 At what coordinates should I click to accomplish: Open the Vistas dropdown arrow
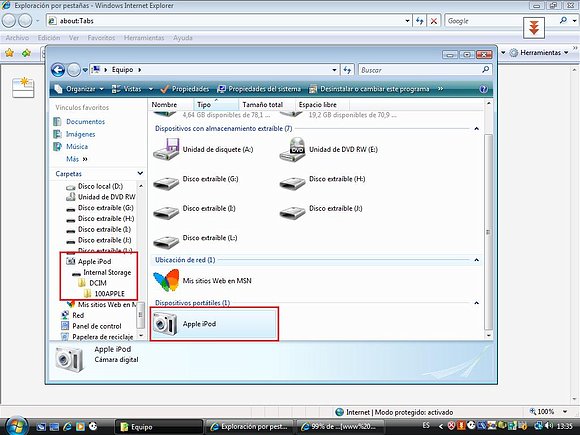tap(151, 89)
